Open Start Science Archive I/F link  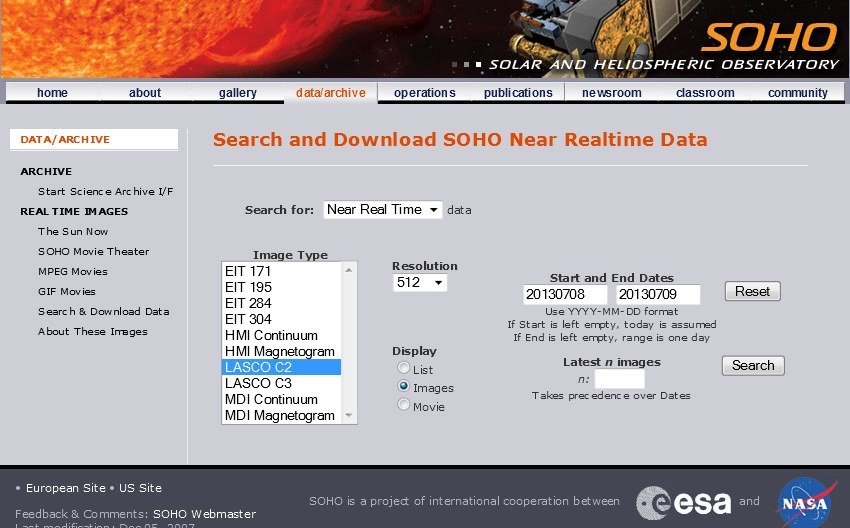[106, 191]
